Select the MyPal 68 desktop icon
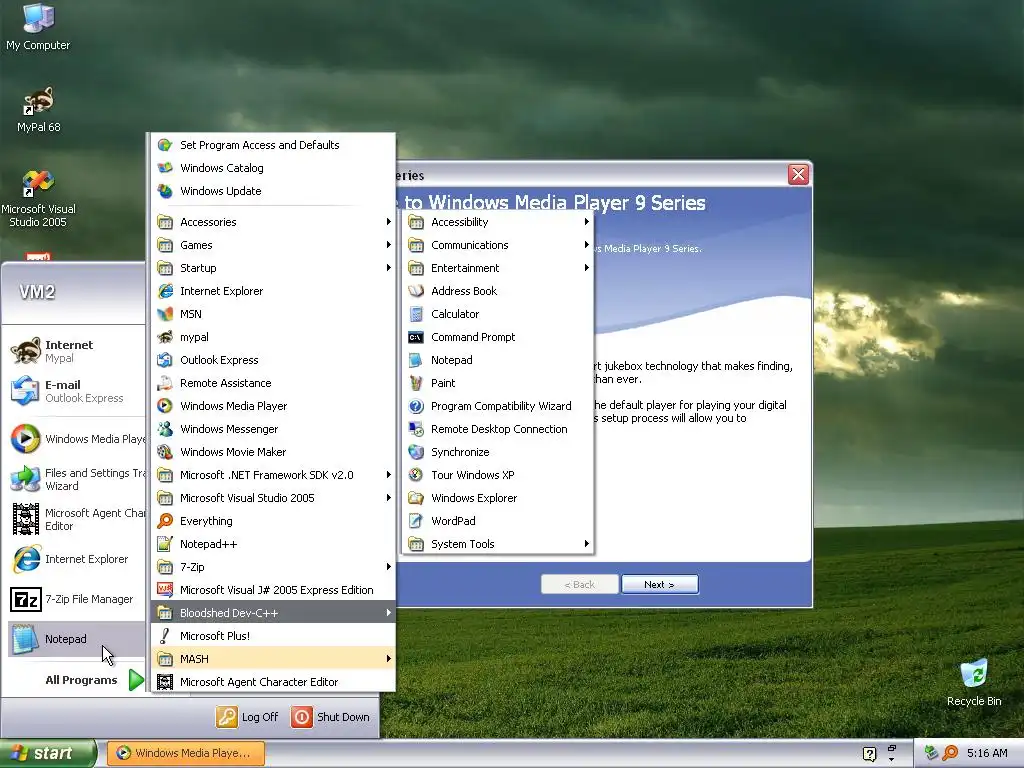The height and width of the screenshot is (768, 1024). 39,109
